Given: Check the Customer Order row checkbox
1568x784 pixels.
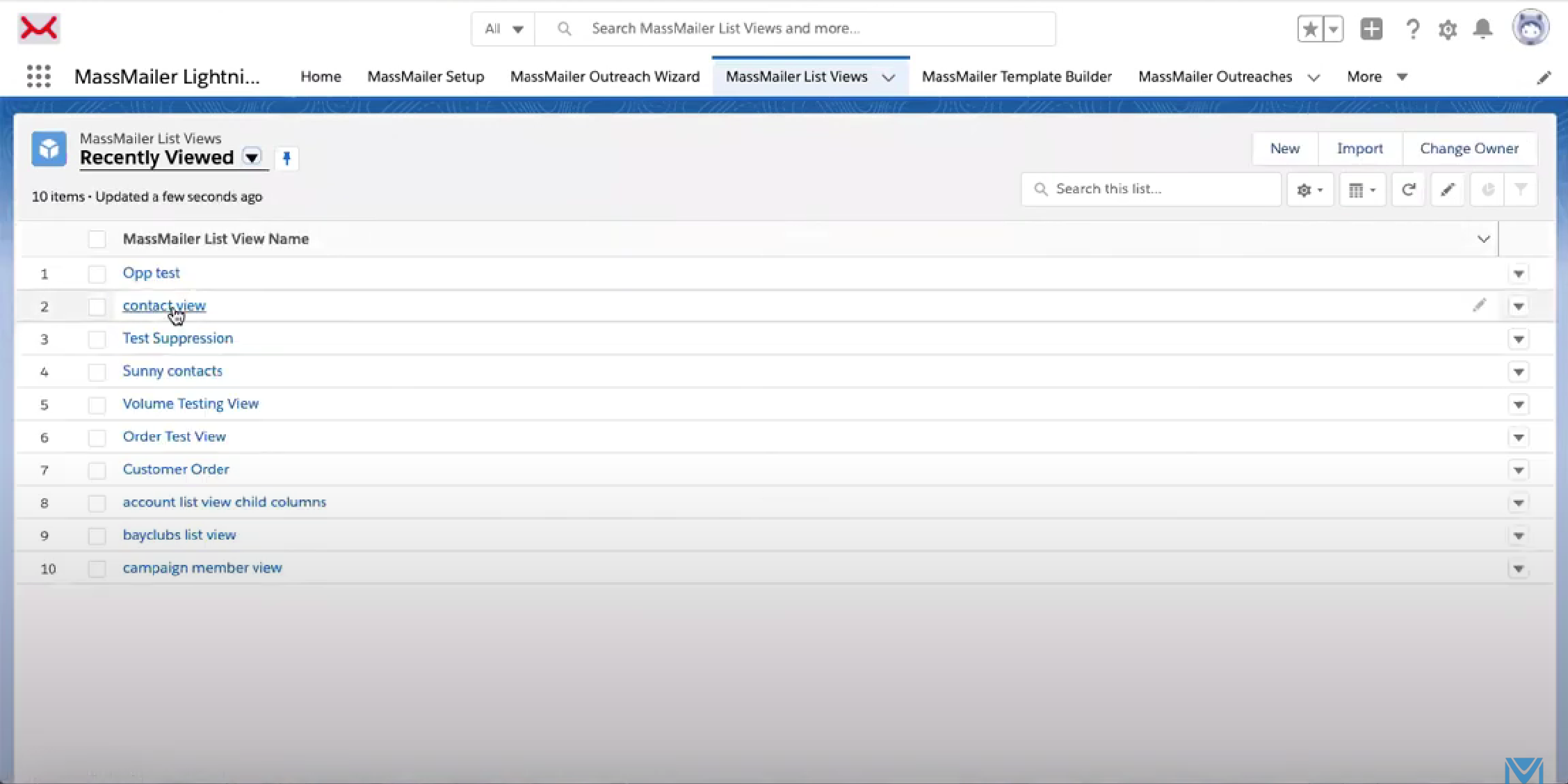Looking at the screenshot, I should tap(97, 470).
